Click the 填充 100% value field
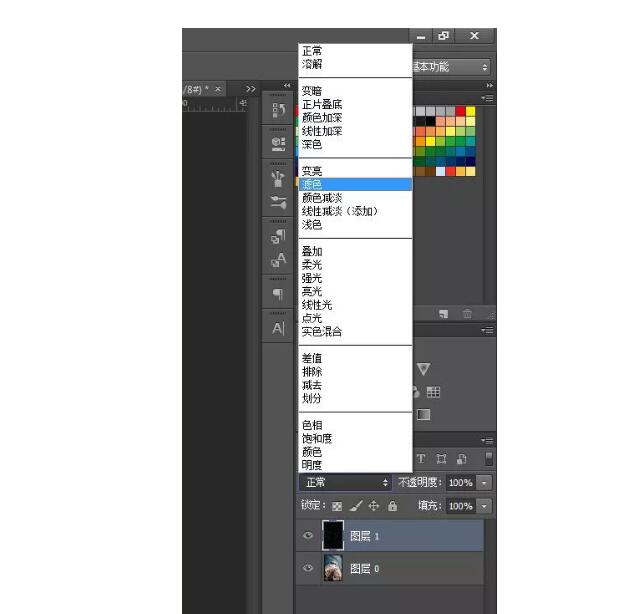Image resolution: width=639 pixels, height=614 pixels. point(461,506)
